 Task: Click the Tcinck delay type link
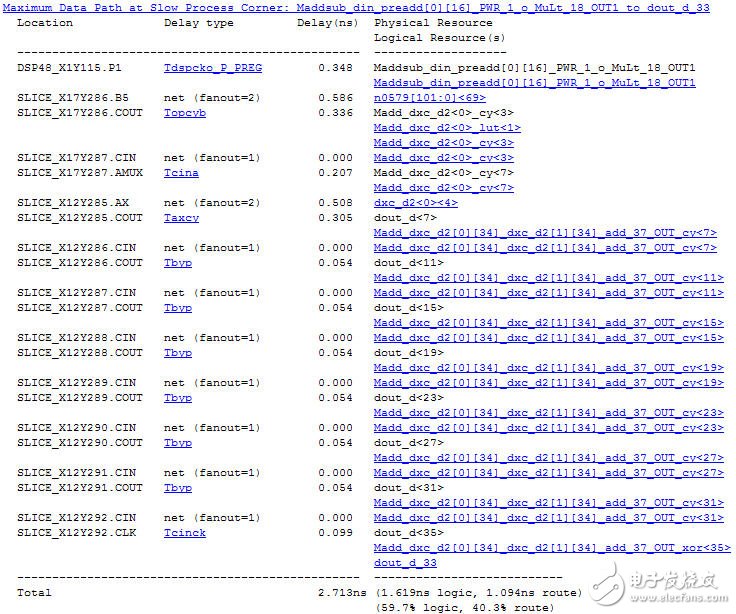click(x=185, y=533)
